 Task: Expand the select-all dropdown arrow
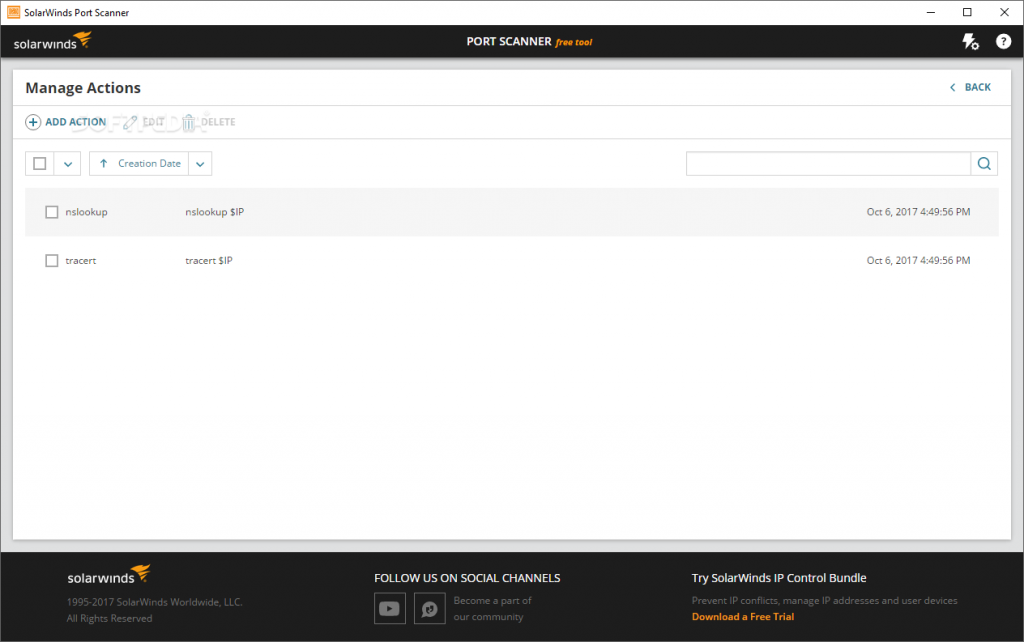tap(67, 164)
